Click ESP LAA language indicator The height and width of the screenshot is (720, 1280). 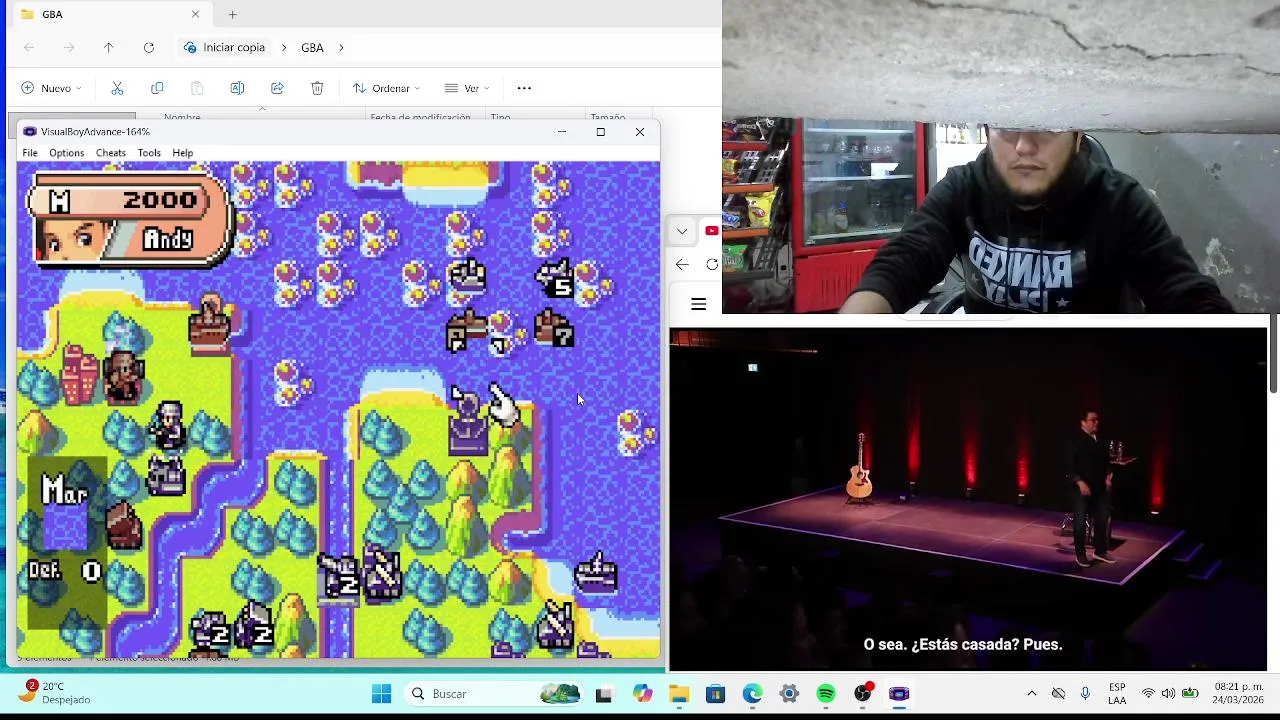(x=1117, y=693)
